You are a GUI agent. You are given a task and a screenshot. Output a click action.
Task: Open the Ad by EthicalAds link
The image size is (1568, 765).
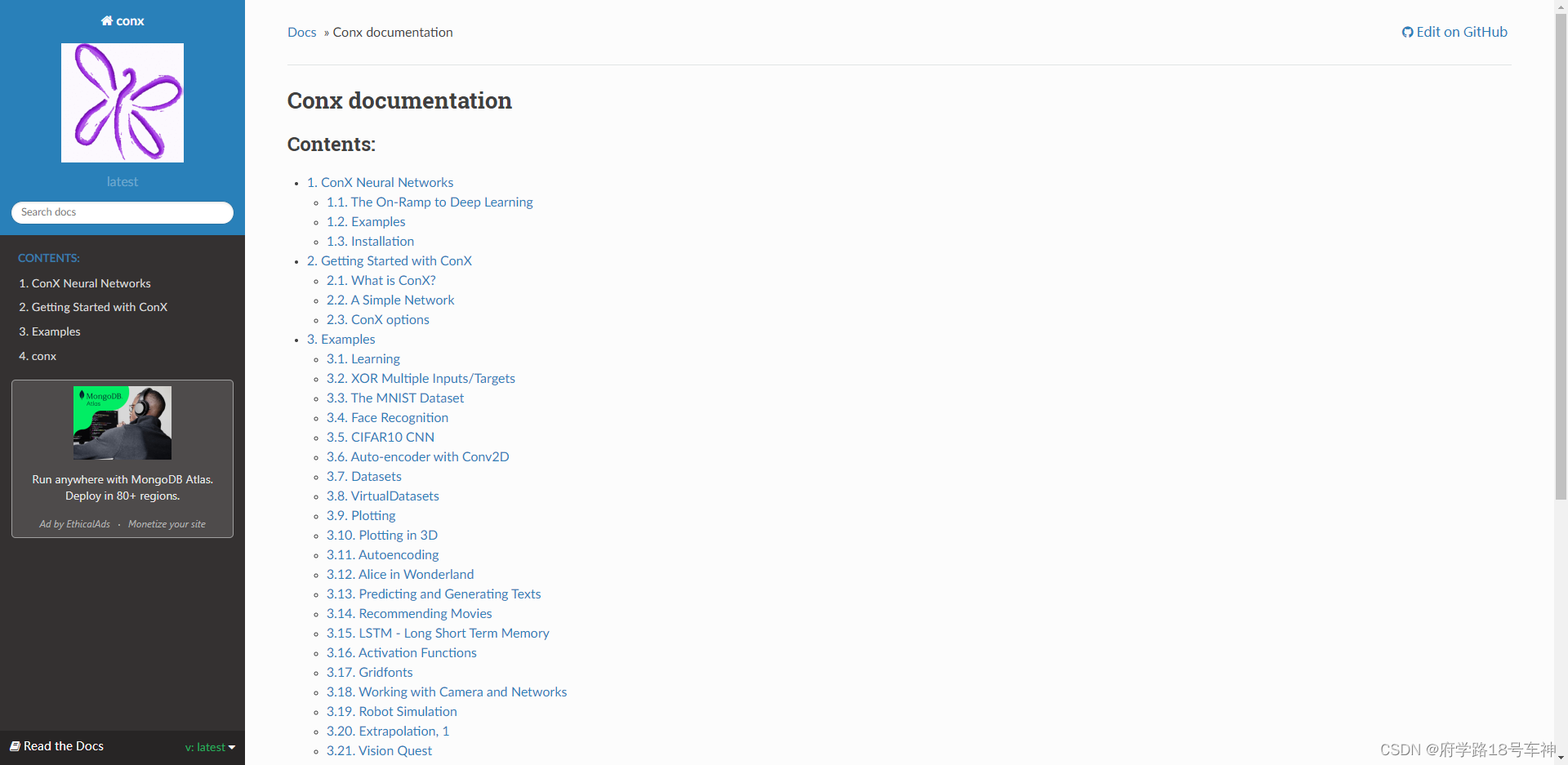click(x=74, y=524)
